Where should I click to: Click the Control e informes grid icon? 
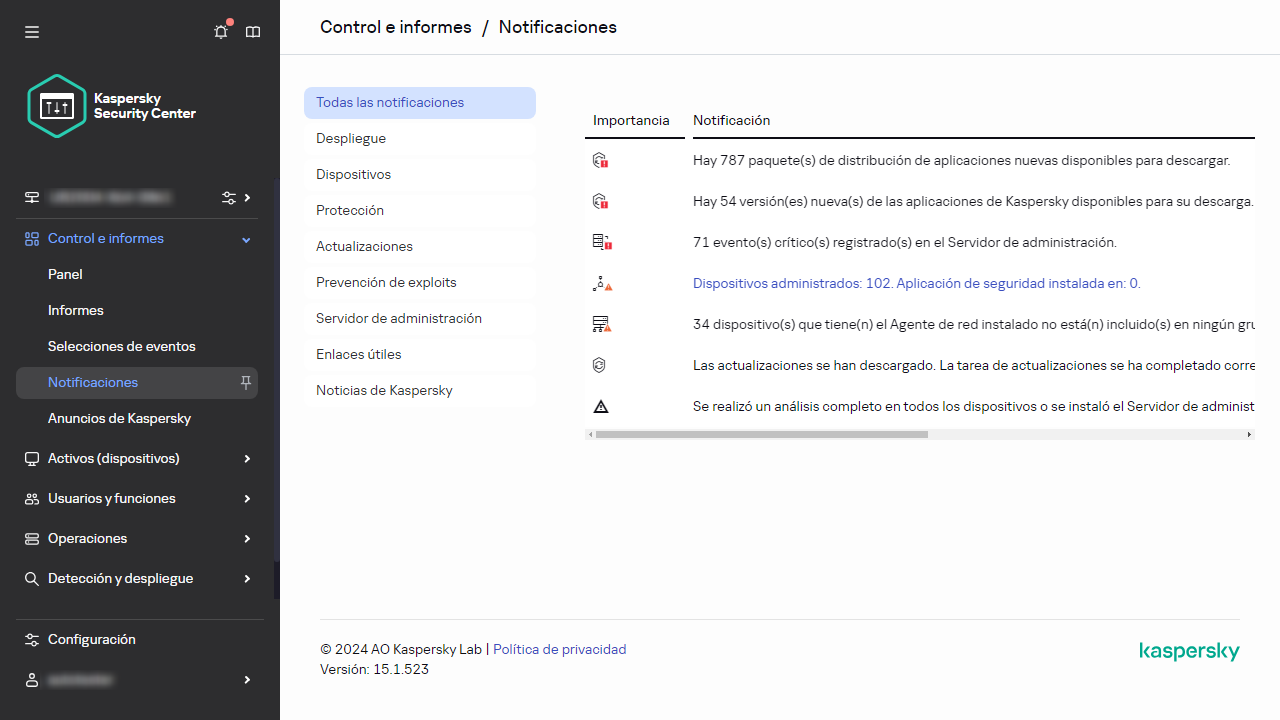pyautogui.click(x=32, y=239)
